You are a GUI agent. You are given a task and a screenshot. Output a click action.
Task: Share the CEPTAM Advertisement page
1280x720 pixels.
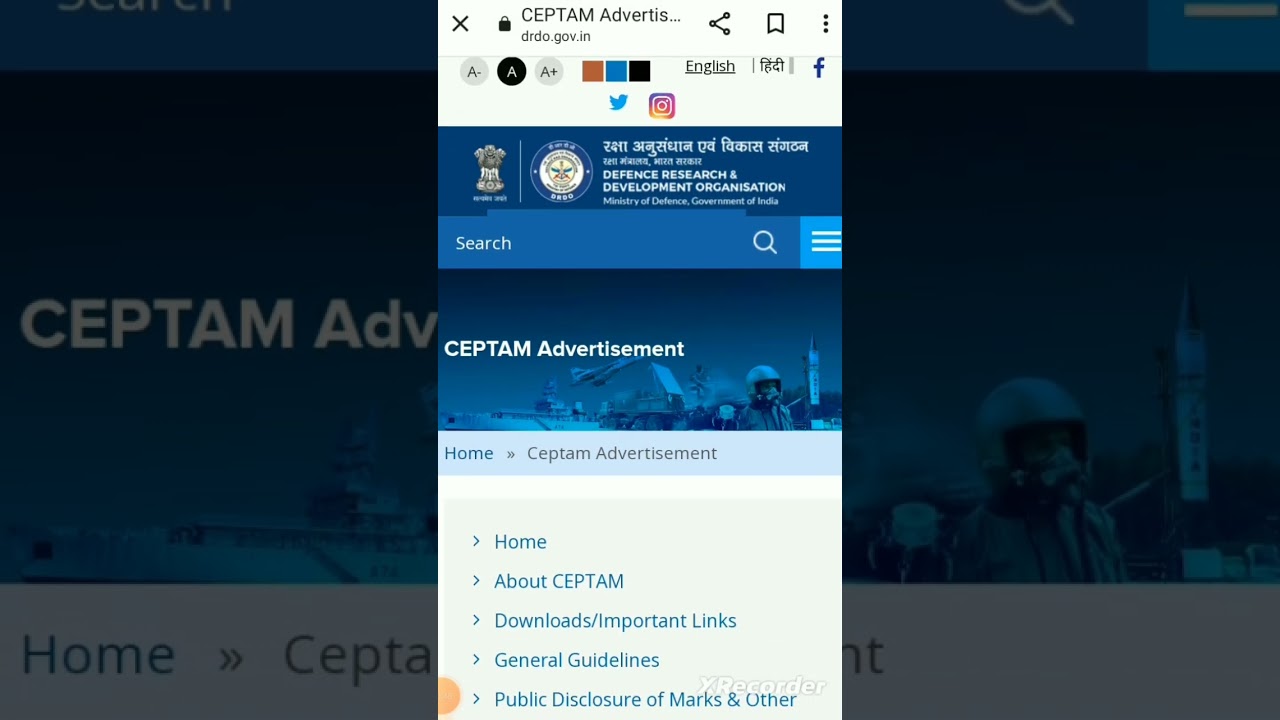(719, 24)
